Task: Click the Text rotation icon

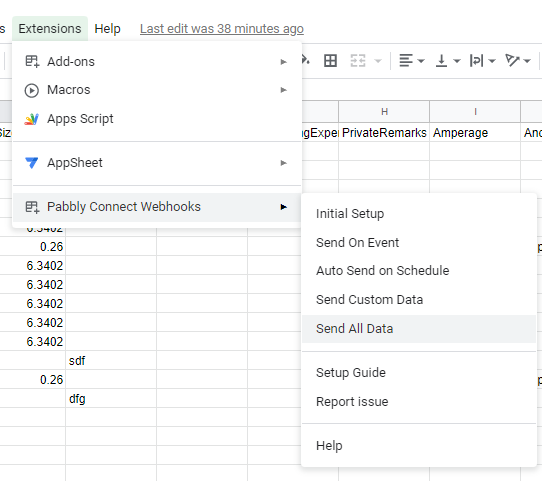Action: click(512, 60)
